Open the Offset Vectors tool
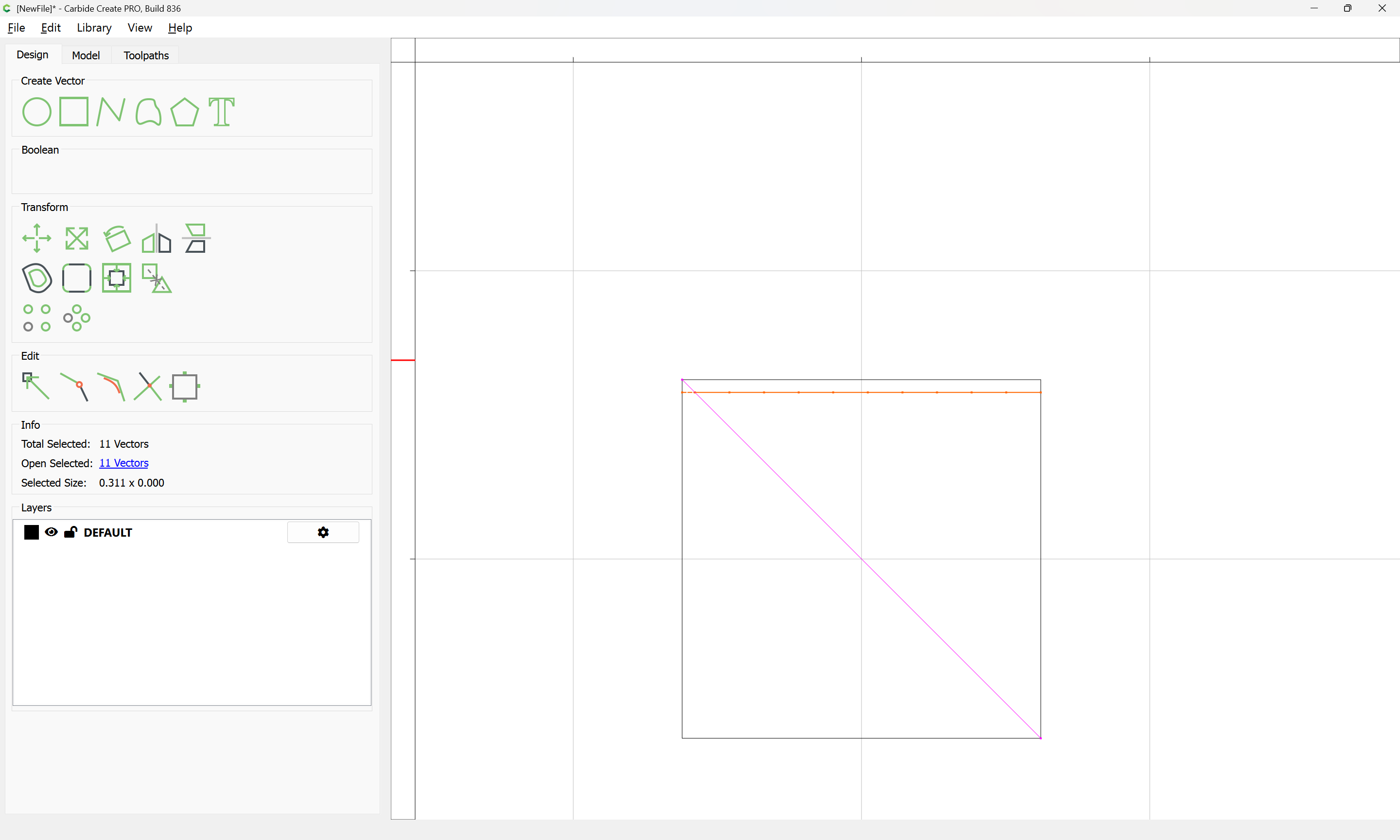This screenshot has width=1400, height=840. pos(37,278)
